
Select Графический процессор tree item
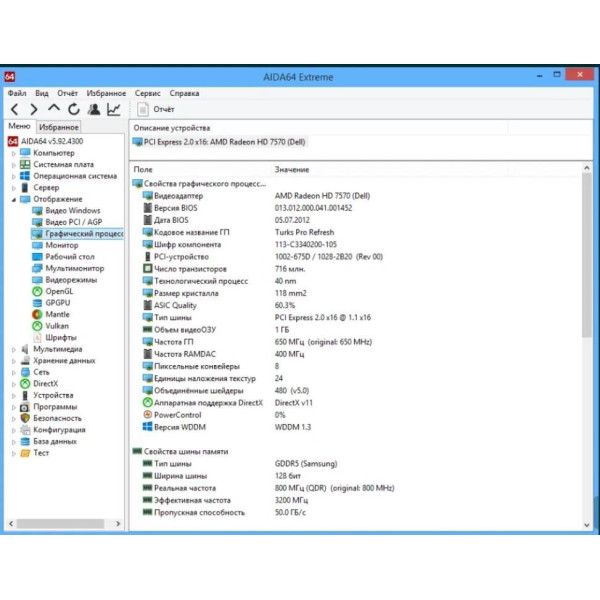pos(78,233)
